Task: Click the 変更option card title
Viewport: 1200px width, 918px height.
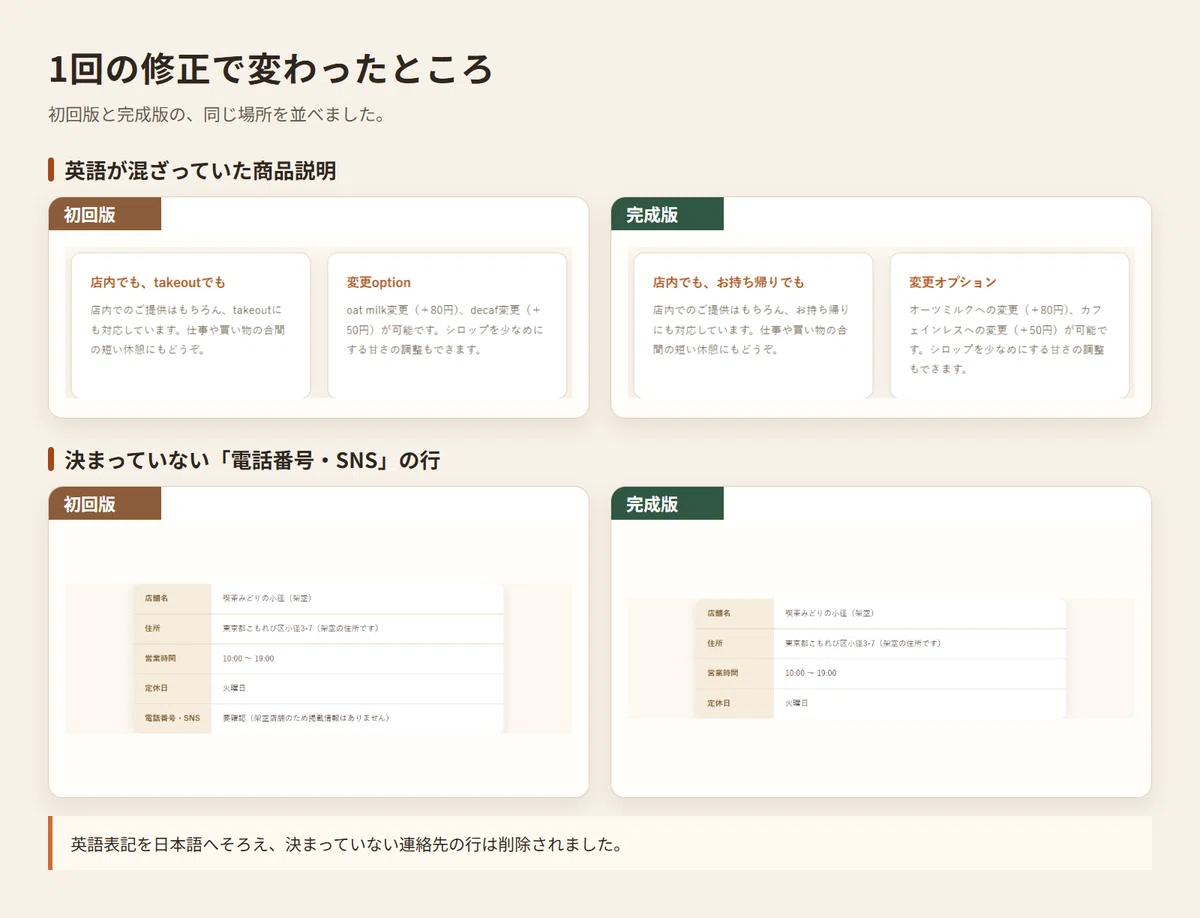Action: coord(379,283)
